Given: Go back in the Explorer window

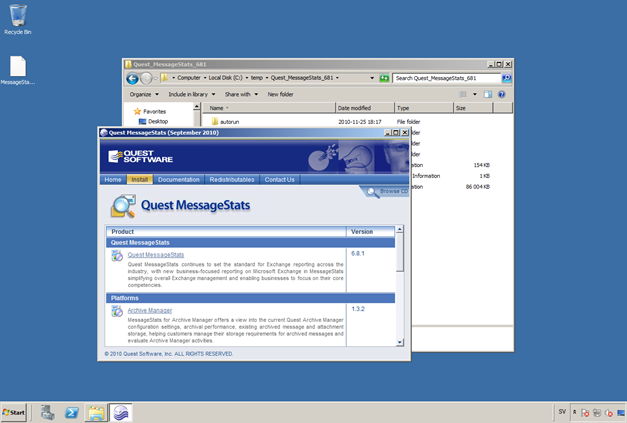Looking at the screenshot, I should (132, 78).
